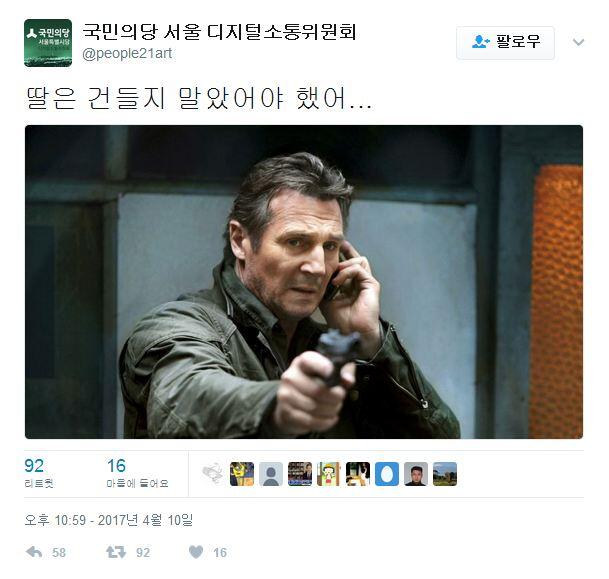Screen dimensions: 609x579
Task: Open the landscape photo avatar at row end
Action: (445, 474)
